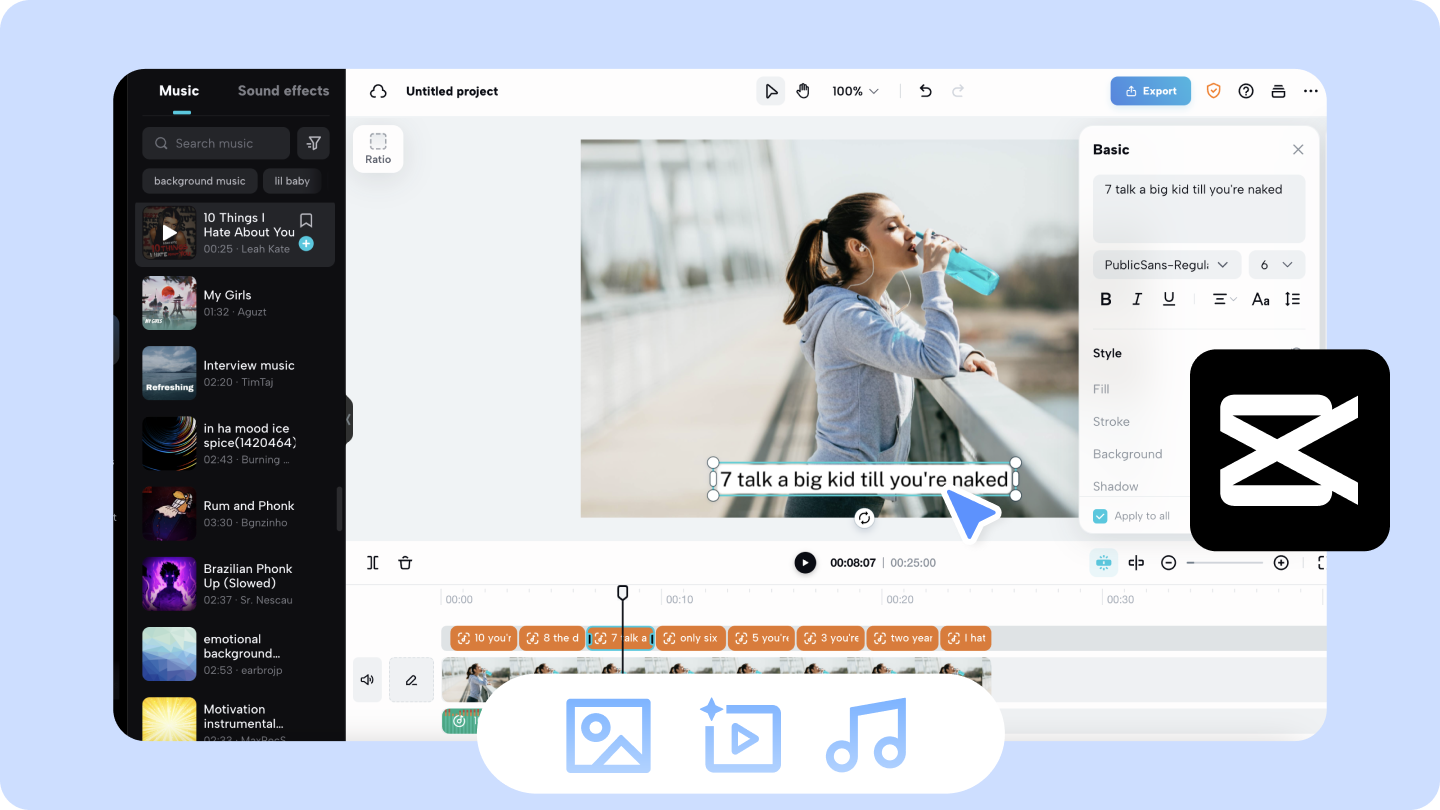Click the timeline zoom slider
The image size is (1440, 810).
pos(1225,563)
